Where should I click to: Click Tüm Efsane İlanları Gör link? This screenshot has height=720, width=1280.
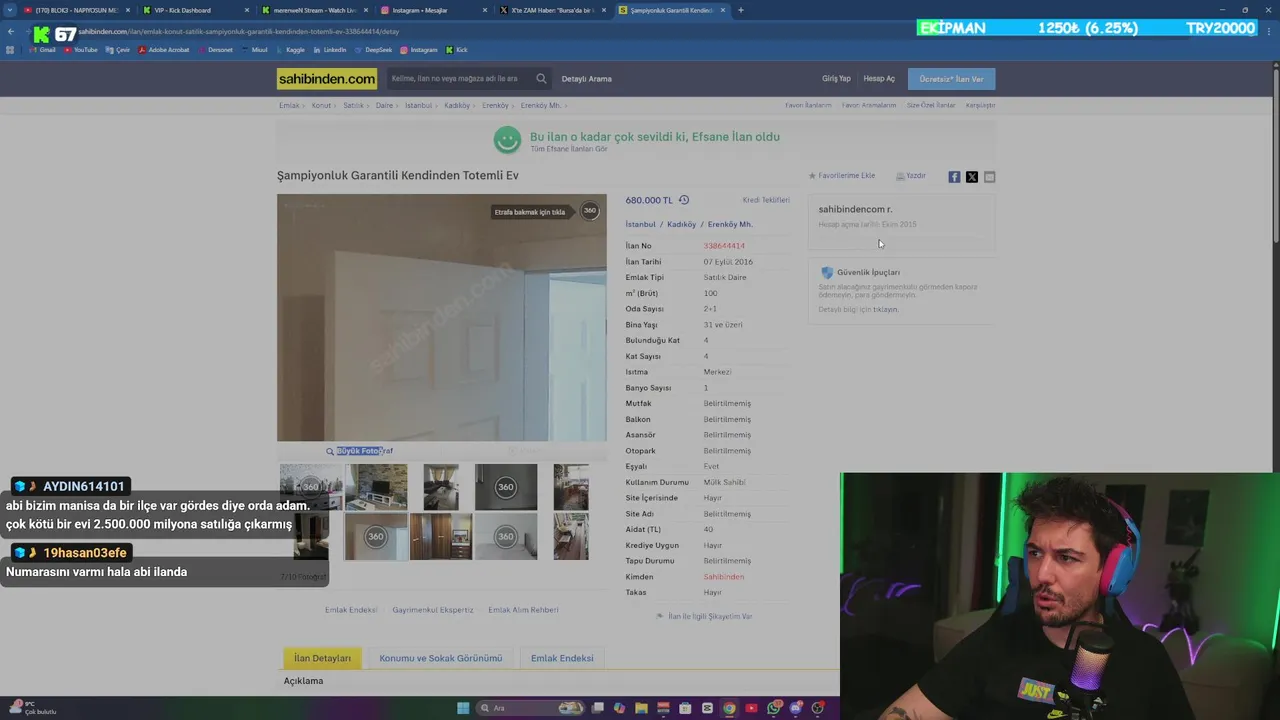tap(569, 149)
